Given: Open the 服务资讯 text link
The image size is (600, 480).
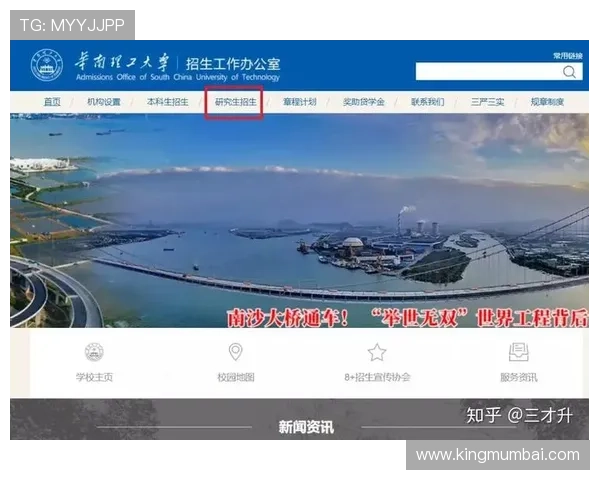Looking at the screenshot, I should pos(519,377).
